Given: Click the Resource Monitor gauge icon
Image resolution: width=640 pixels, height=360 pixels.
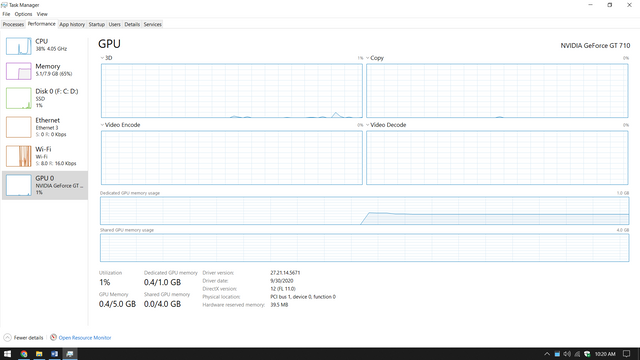Looking at the screenshot, I should (x=53, y=337).
